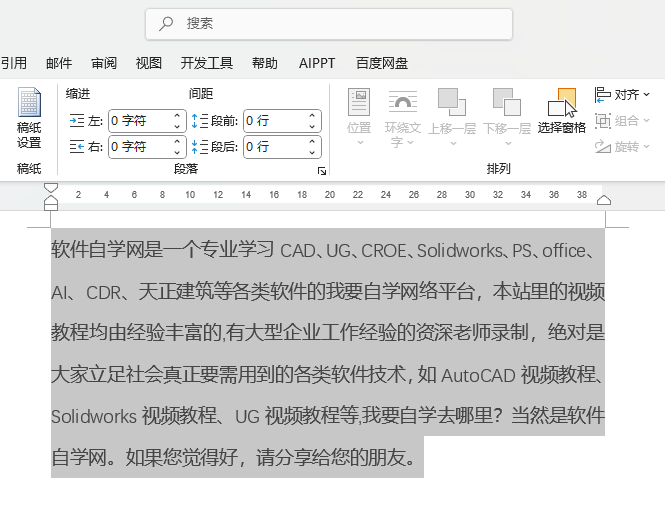Click the 下移一层 send backward icon
Image resolution: width=665 pixels, height=522 pixels.
click(x=507, y=102)
